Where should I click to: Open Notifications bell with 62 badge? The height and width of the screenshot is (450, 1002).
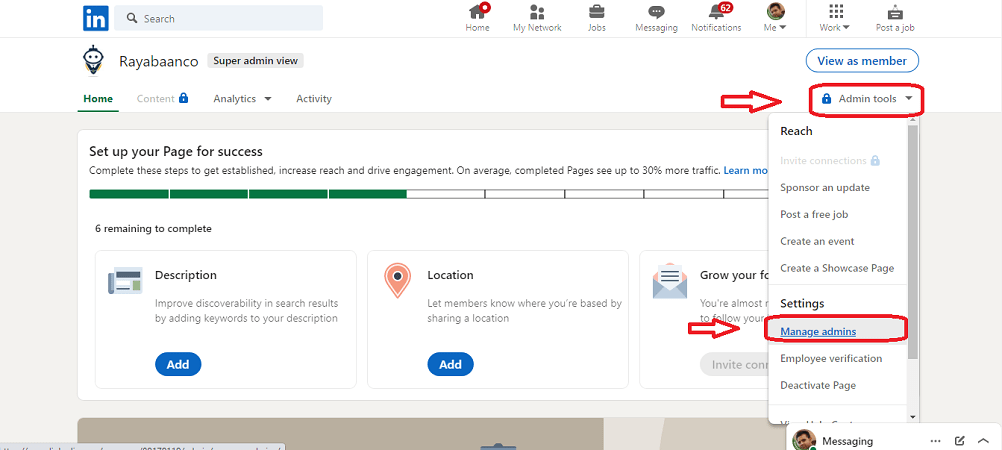[x=716, y=19]
